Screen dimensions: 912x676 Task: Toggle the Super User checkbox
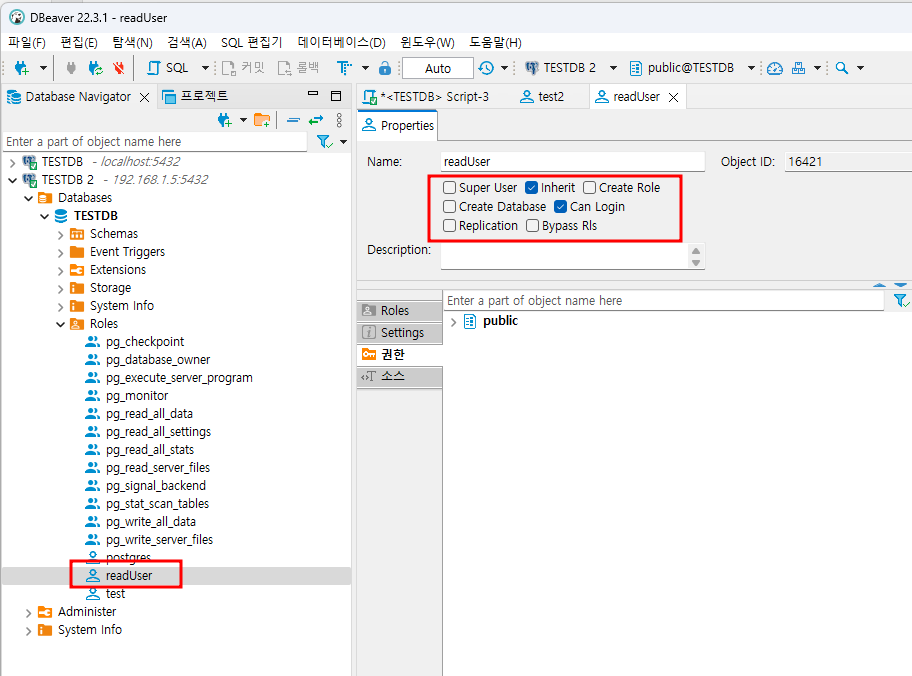pyautogui.click(x=449, y=187)
